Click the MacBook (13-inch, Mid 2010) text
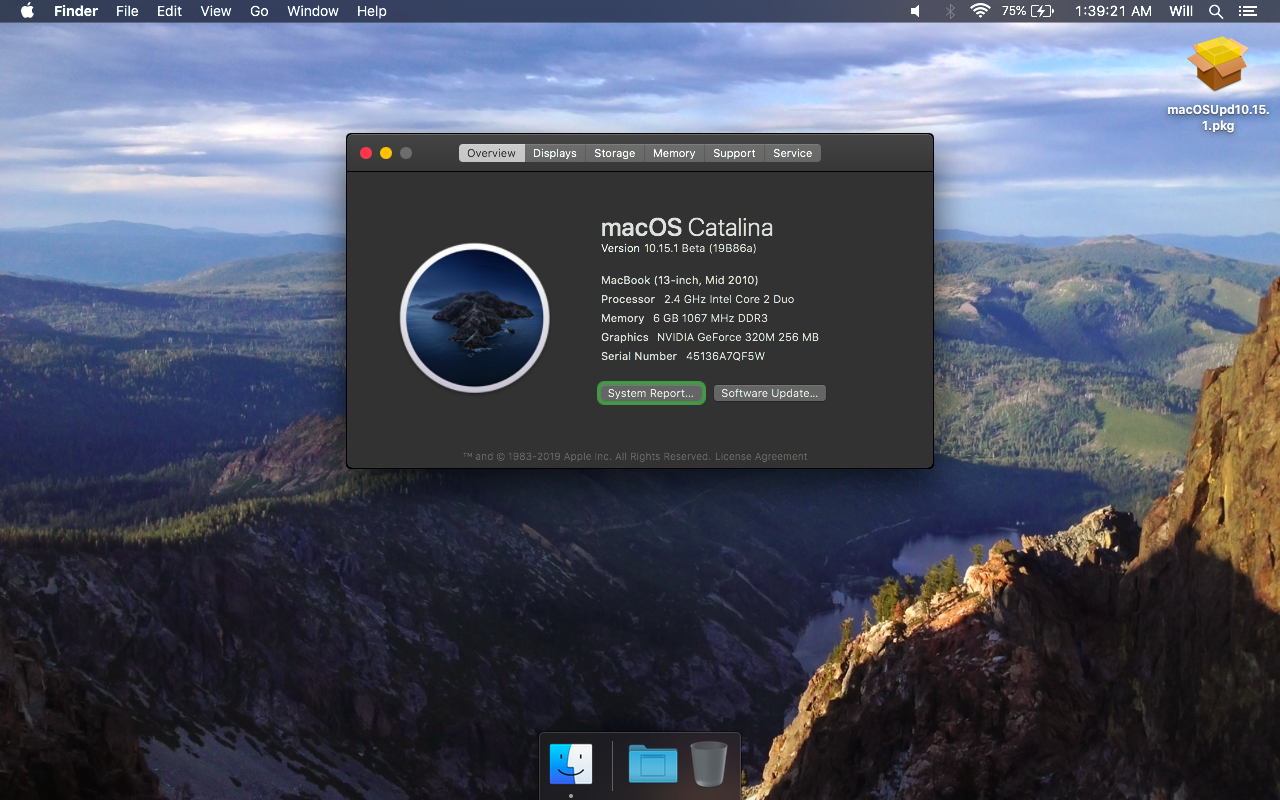This screenshot has width=1280, height=800. pos(680,280)
